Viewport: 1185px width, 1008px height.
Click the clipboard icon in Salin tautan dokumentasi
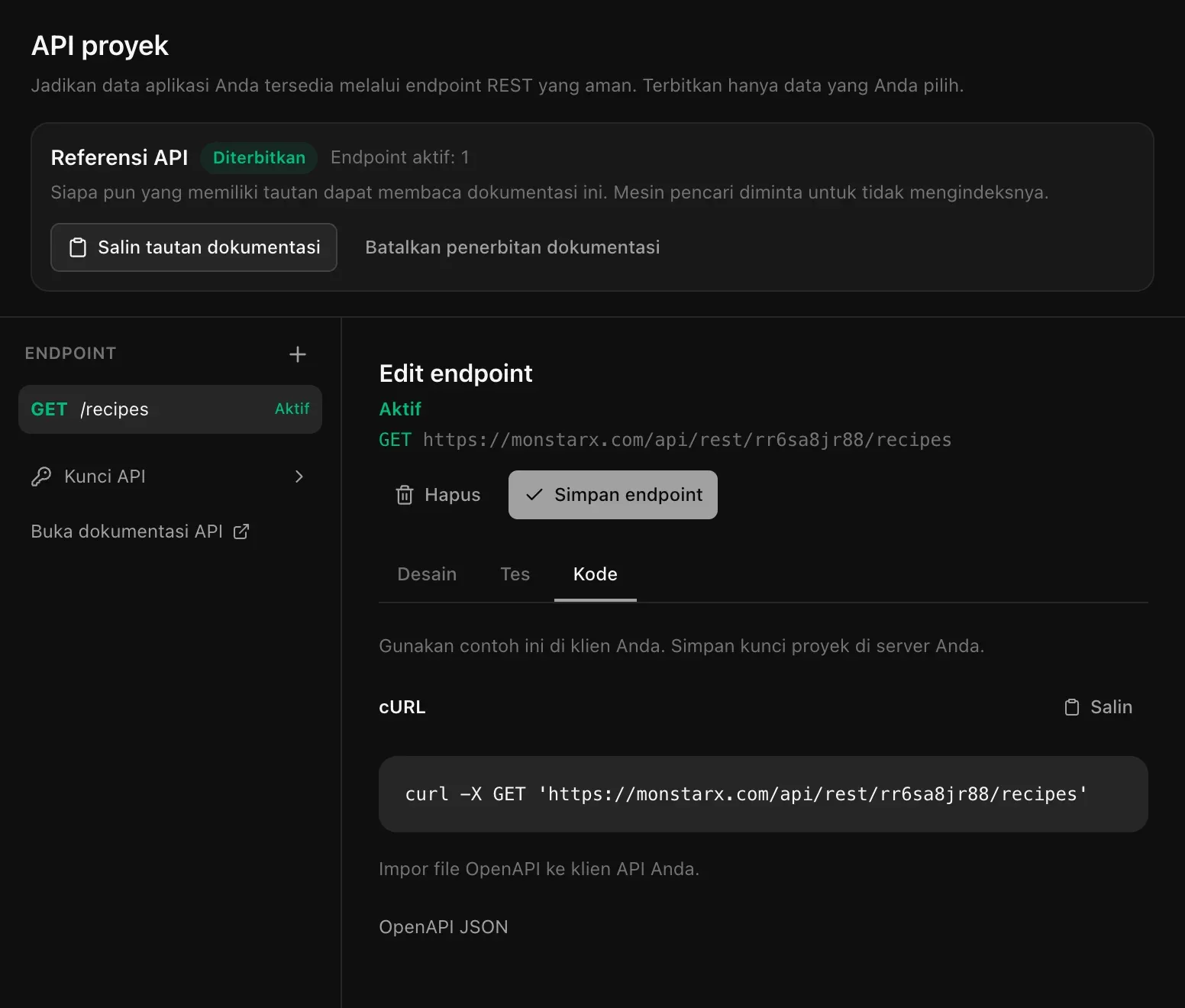pos(78,247)
